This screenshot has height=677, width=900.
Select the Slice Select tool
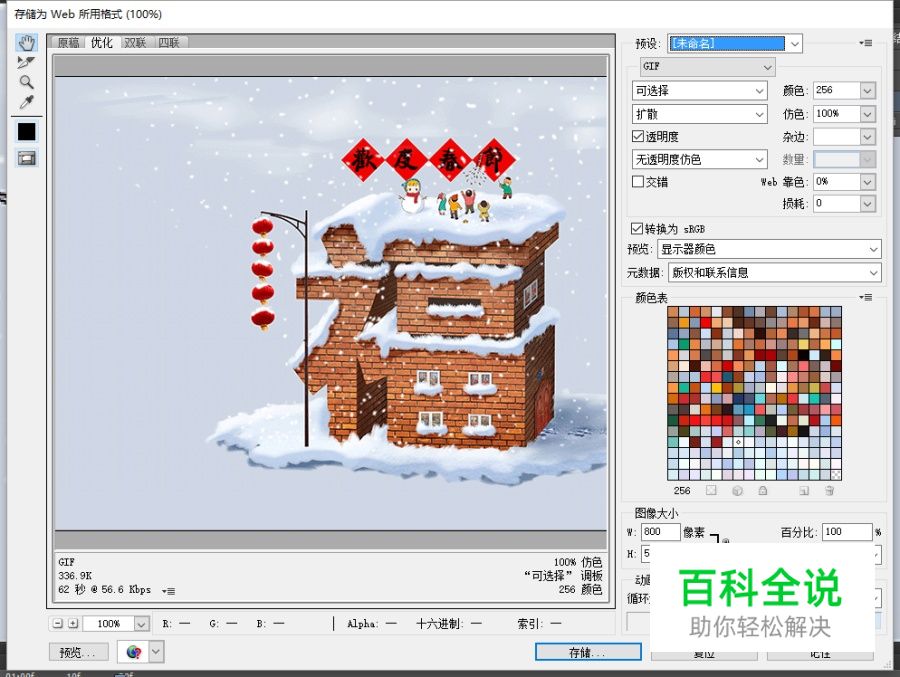[26, 62]
